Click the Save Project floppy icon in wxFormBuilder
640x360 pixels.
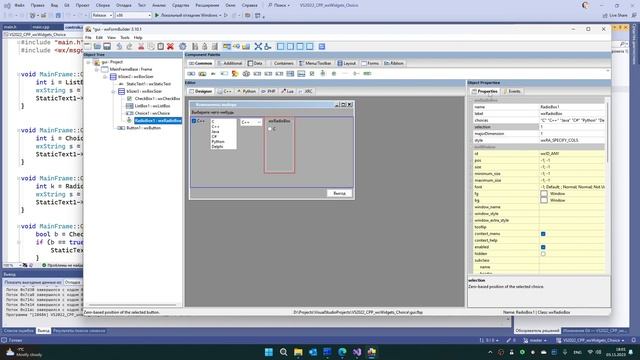tap(107, 47)
